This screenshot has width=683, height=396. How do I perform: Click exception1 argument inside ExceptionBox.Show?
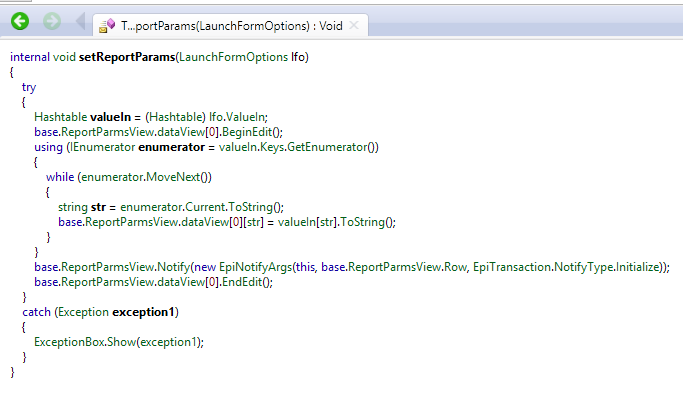[x=169, y=342]
